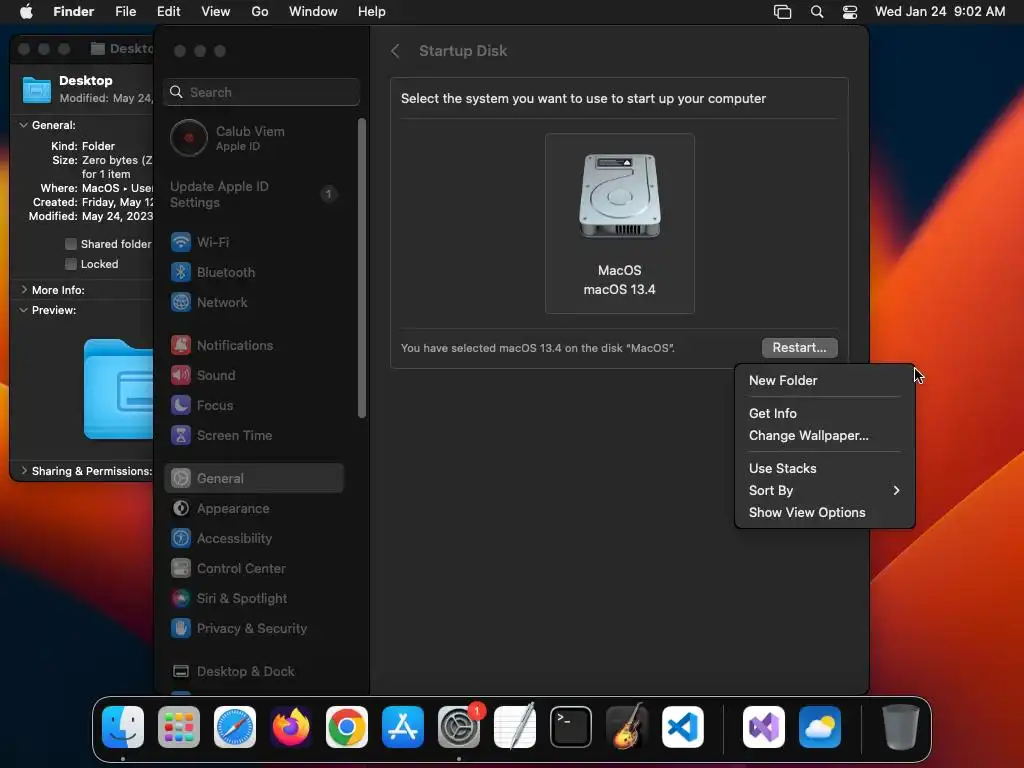
Task: Open Wi-Fi settings in the sidebar
Action: tap(255, 242)
